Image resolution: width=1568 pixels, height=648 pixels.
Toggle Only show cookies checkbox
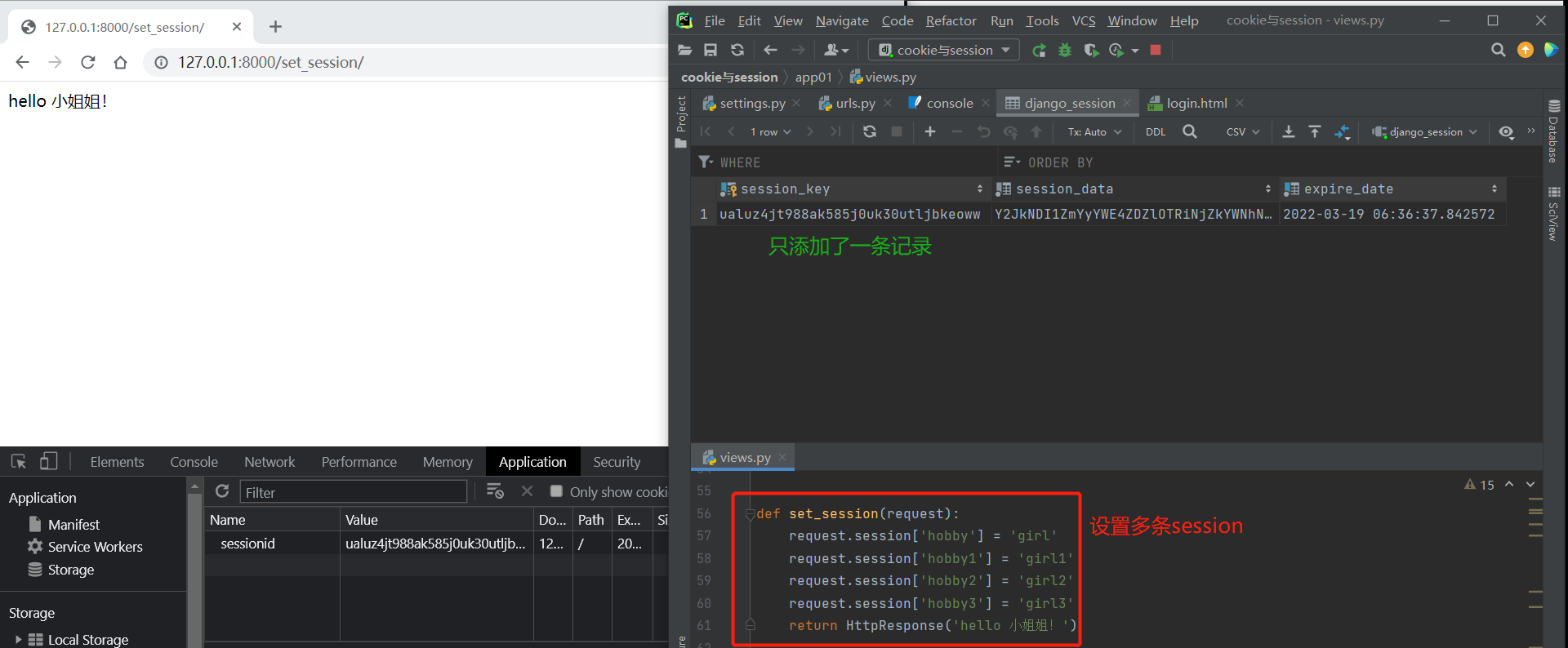click(x=556, y=491)
